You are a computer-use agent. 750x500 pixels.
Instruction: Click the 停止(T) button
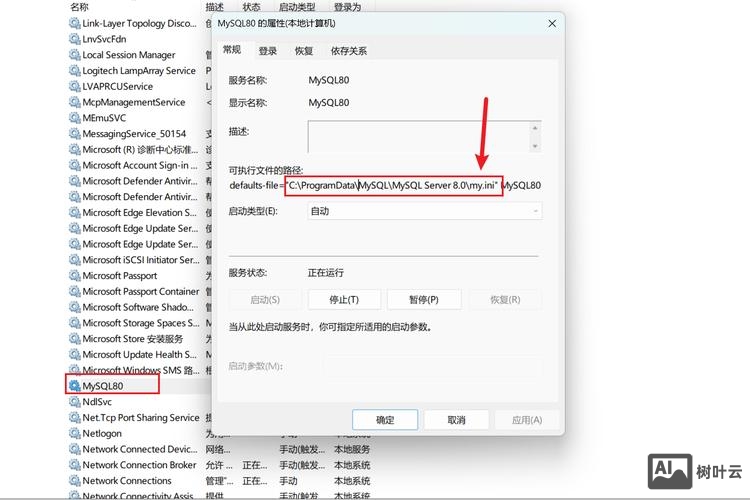click(x=344, y=300)
